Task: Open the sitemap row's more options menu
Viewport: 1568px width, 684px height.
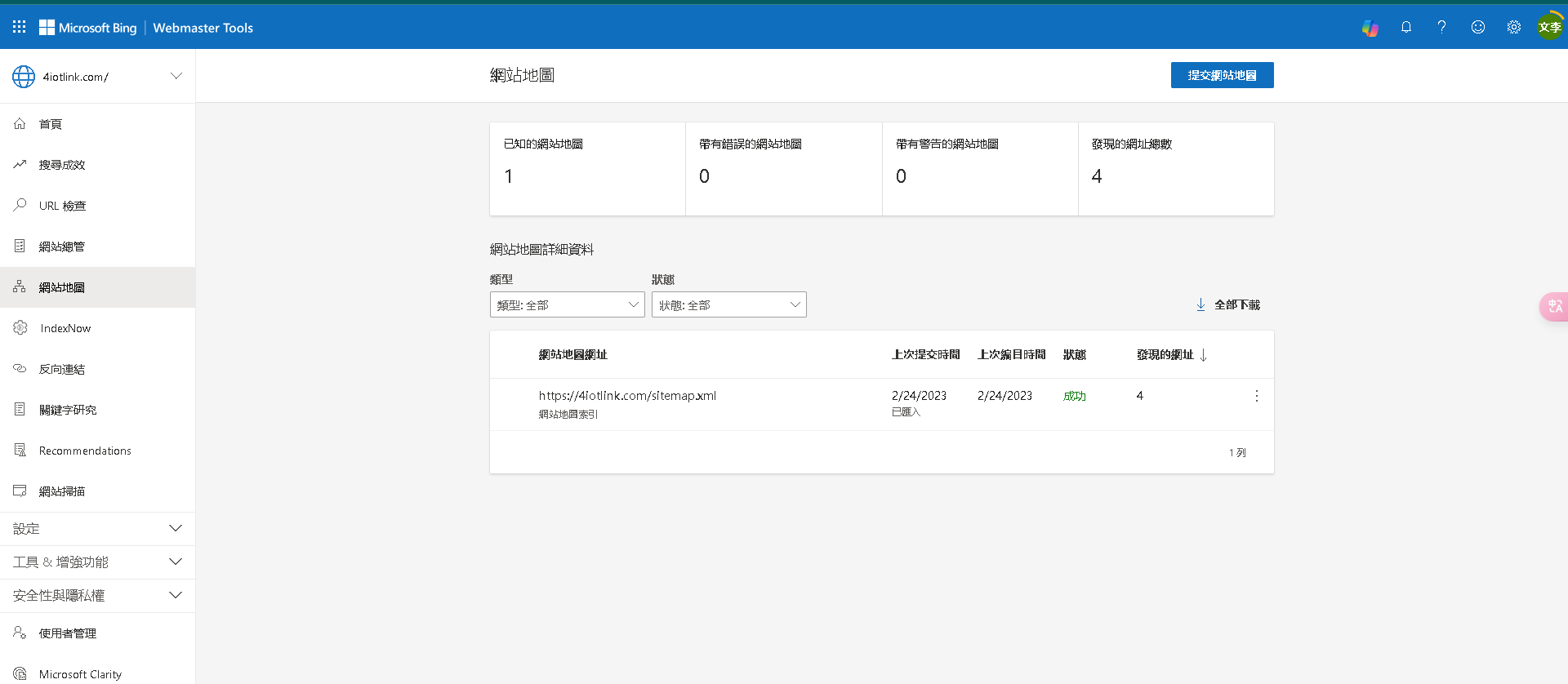Action: click(x=1256, y=396)
